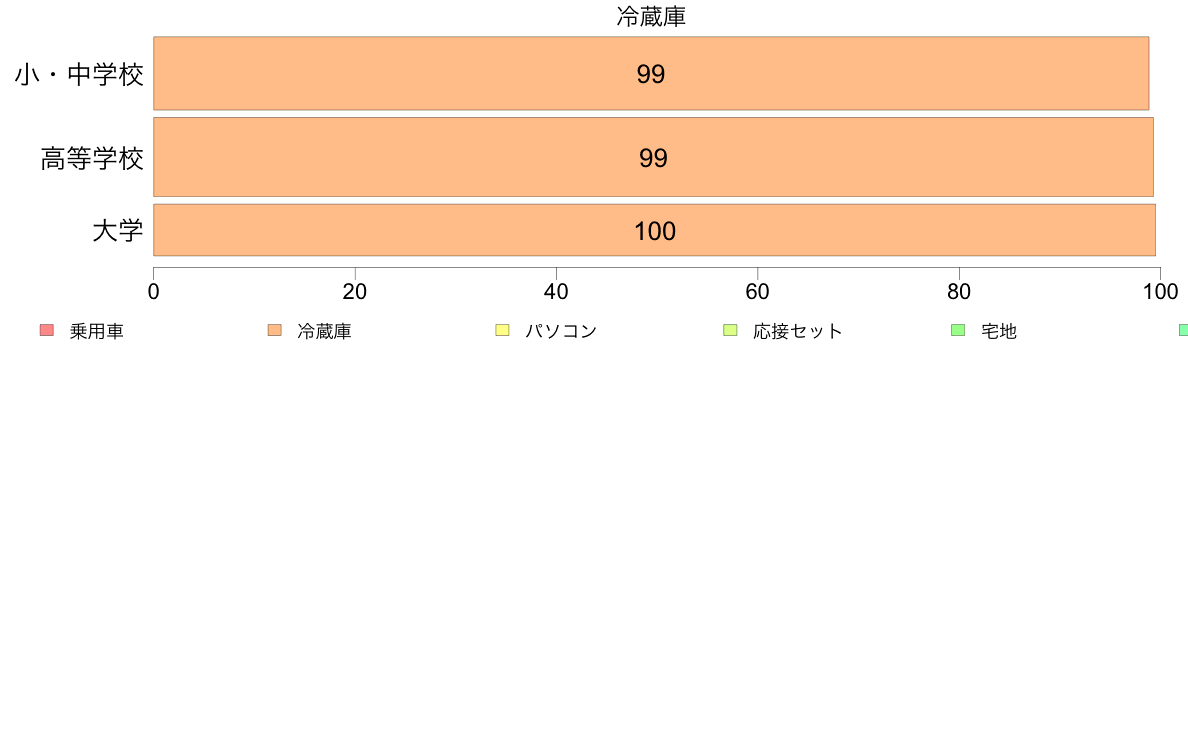1188x736 pixels.
Task: Click the 大学 axis label
Action: point(117,230)
